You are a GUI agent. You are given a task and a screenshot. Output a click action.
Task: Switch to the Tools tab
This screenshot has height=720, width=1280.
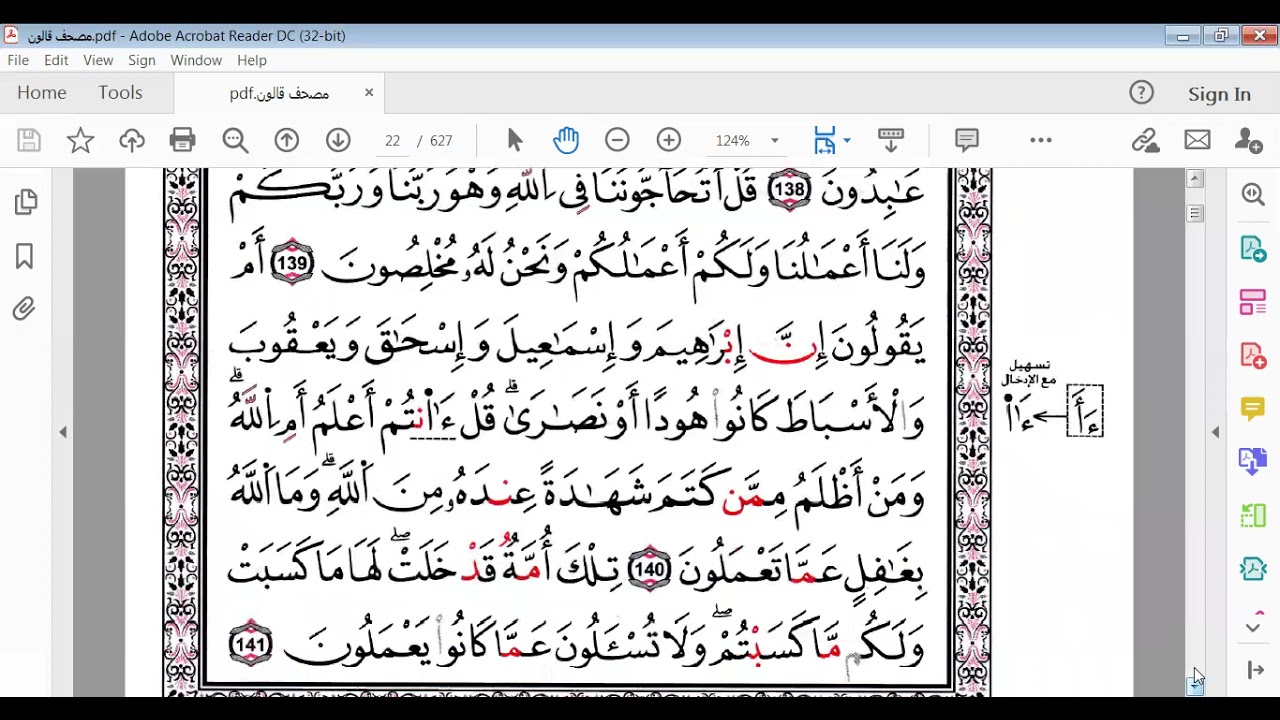point(120,92)
